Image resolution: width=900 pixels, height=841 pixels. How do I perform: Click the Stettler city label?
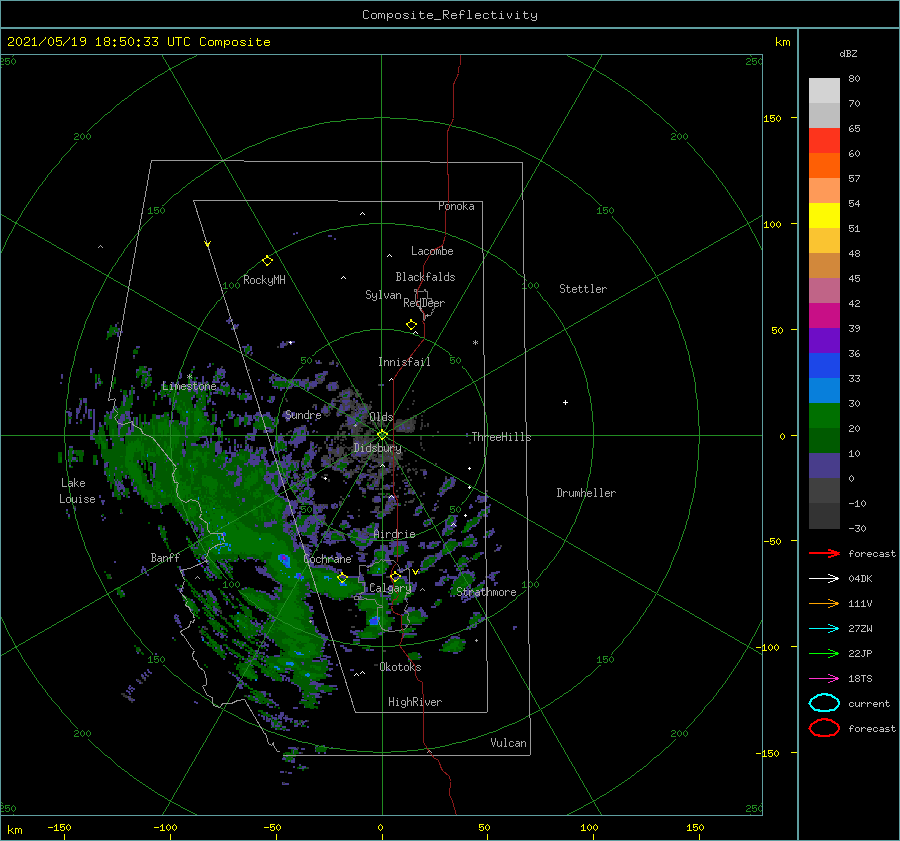pos(583,289)
